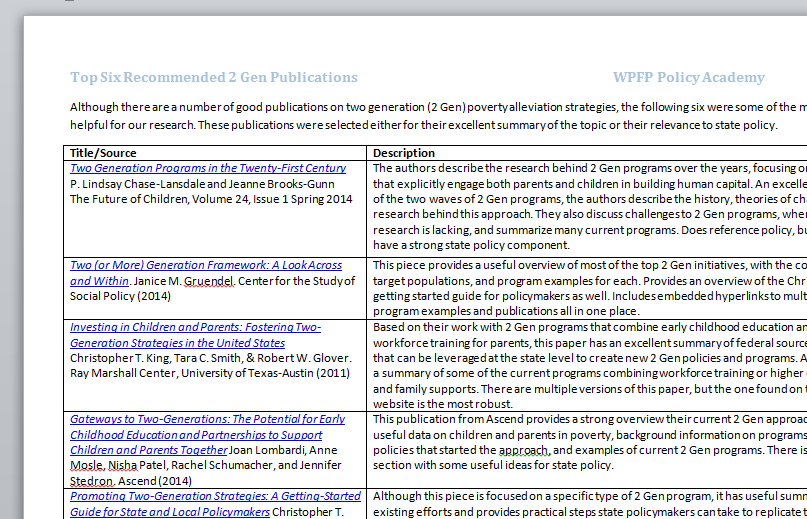The image size is (807, 519).
Task: Click description starting 'The authors describe the research'
Action: [590, 206]
